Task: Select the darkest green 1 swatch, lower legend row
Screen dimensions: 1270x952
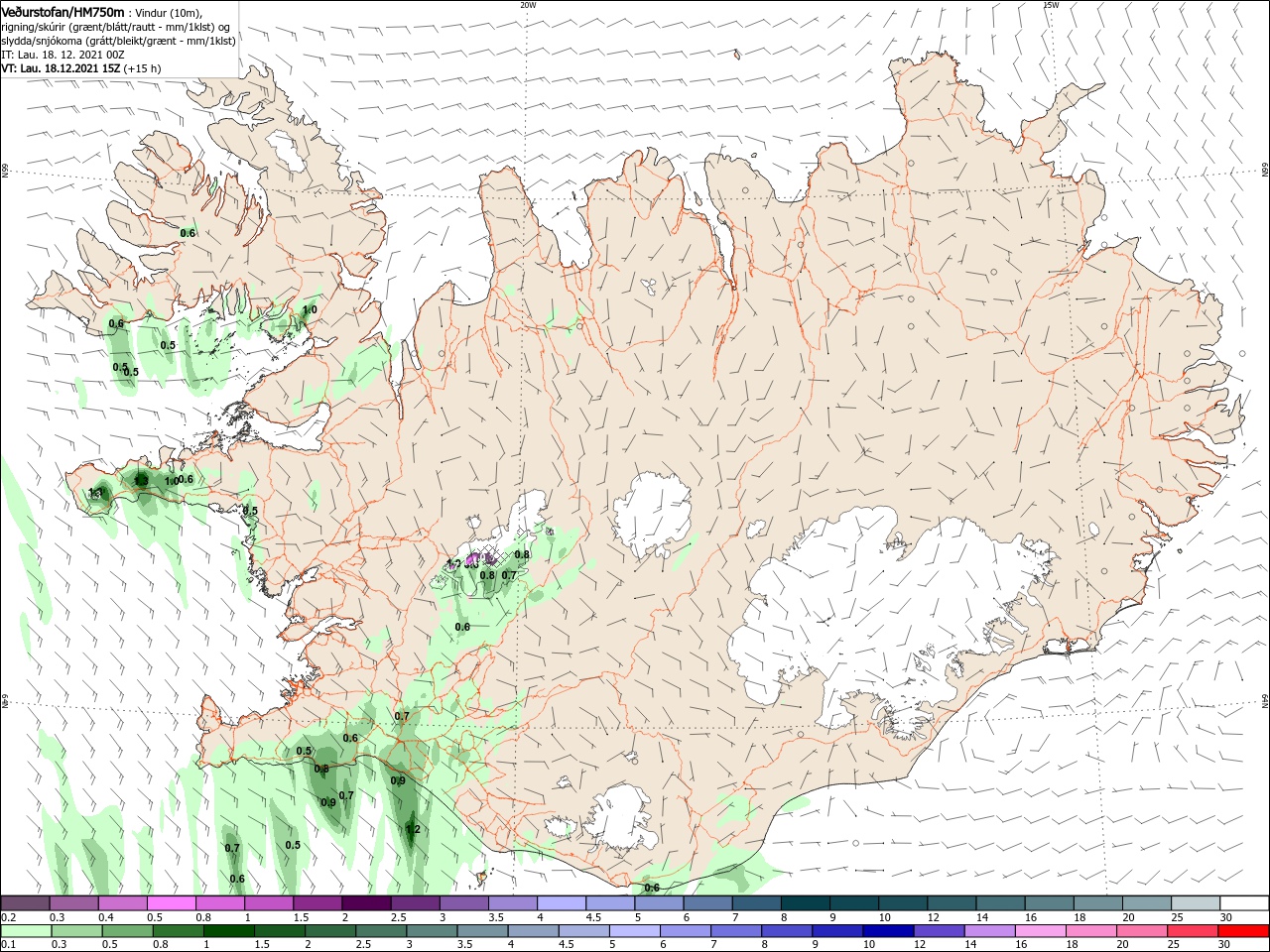Action: (228, 931)
